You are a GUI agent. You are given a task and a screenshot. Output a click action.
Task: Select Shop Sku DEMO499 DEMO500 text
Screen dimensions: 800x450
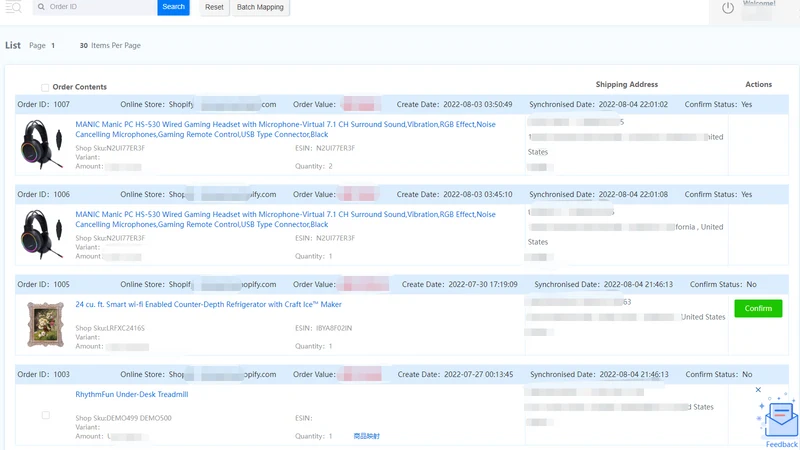click(x=123, y=418)
